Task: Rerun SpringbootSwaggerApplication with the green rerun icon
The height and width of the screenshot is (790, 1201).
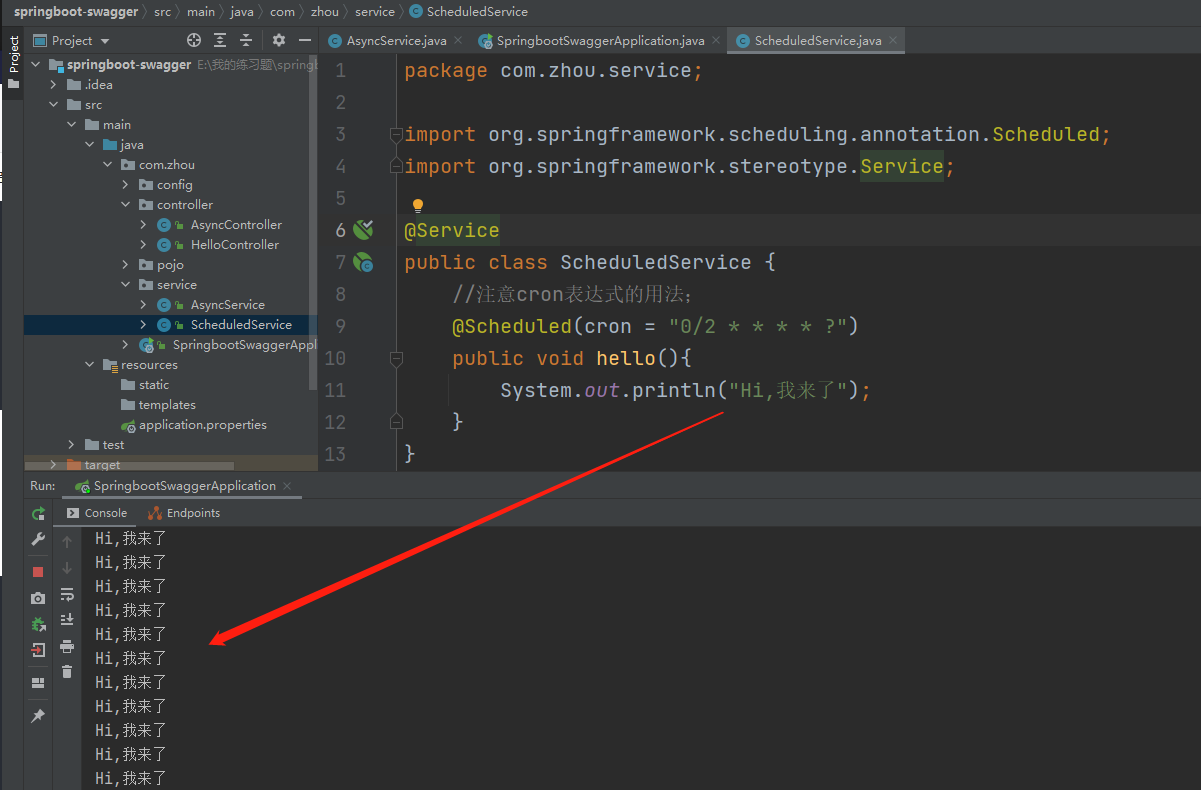Action: (38, 514)
